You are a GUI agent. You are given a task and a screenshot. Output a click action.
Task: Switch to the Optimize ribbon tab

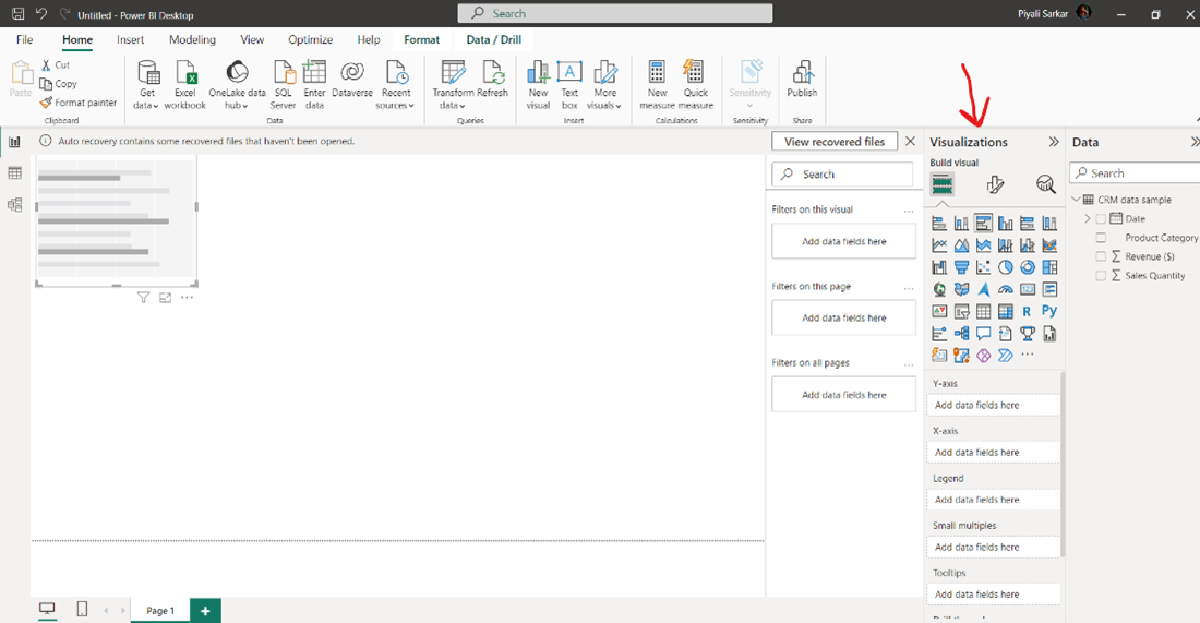(310, 40)
